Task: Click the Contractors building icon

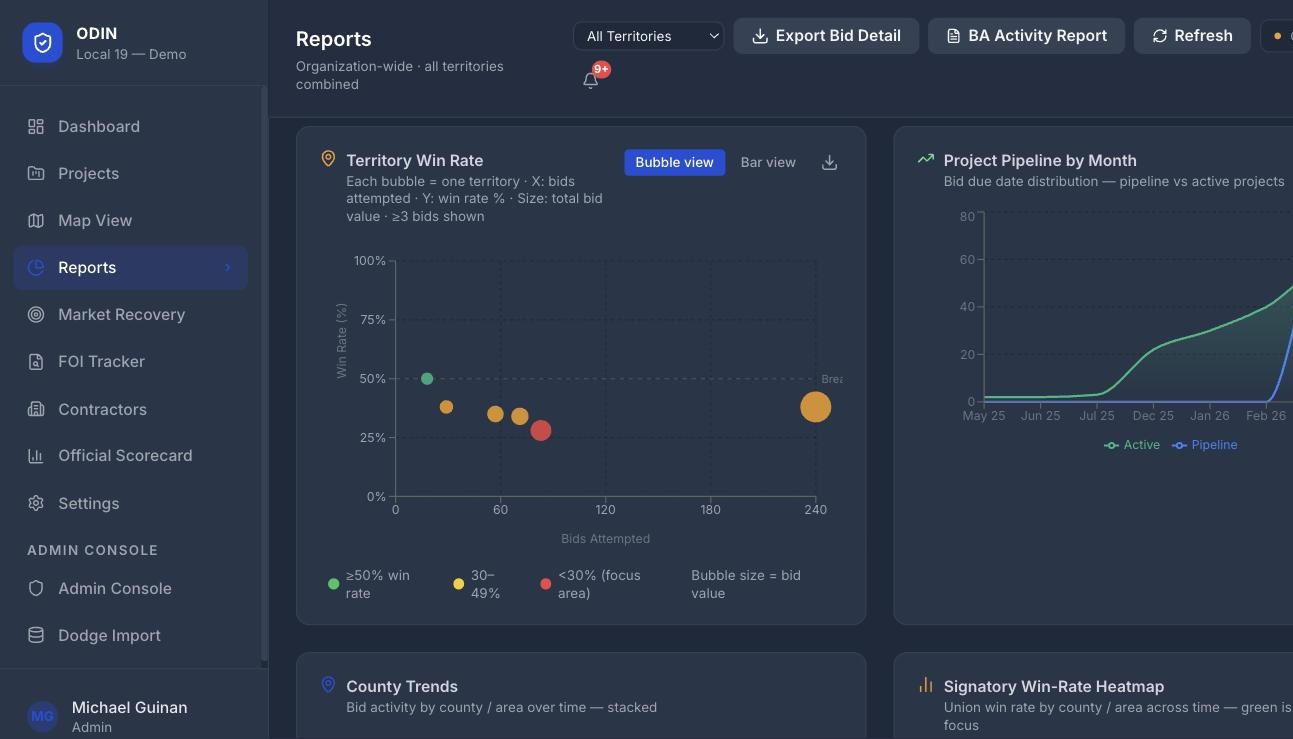Action: 36,409
